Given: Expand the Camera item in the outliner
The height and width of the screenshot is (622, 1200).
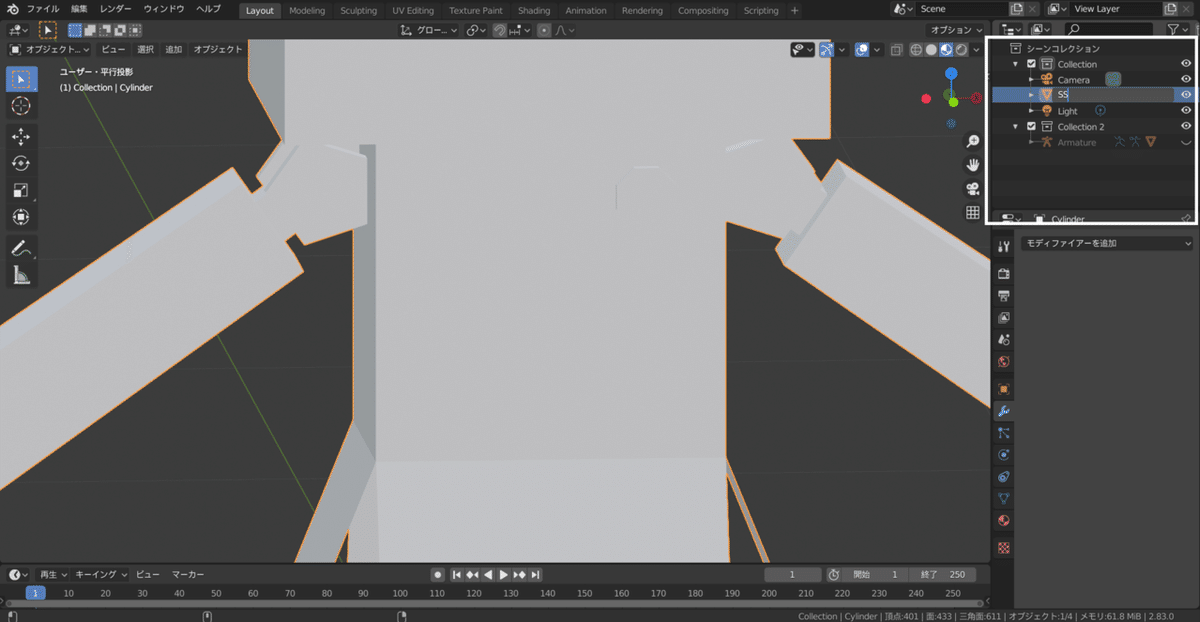Looking at the screenshot, I should pyautogui.click(x=1031, y=79).
